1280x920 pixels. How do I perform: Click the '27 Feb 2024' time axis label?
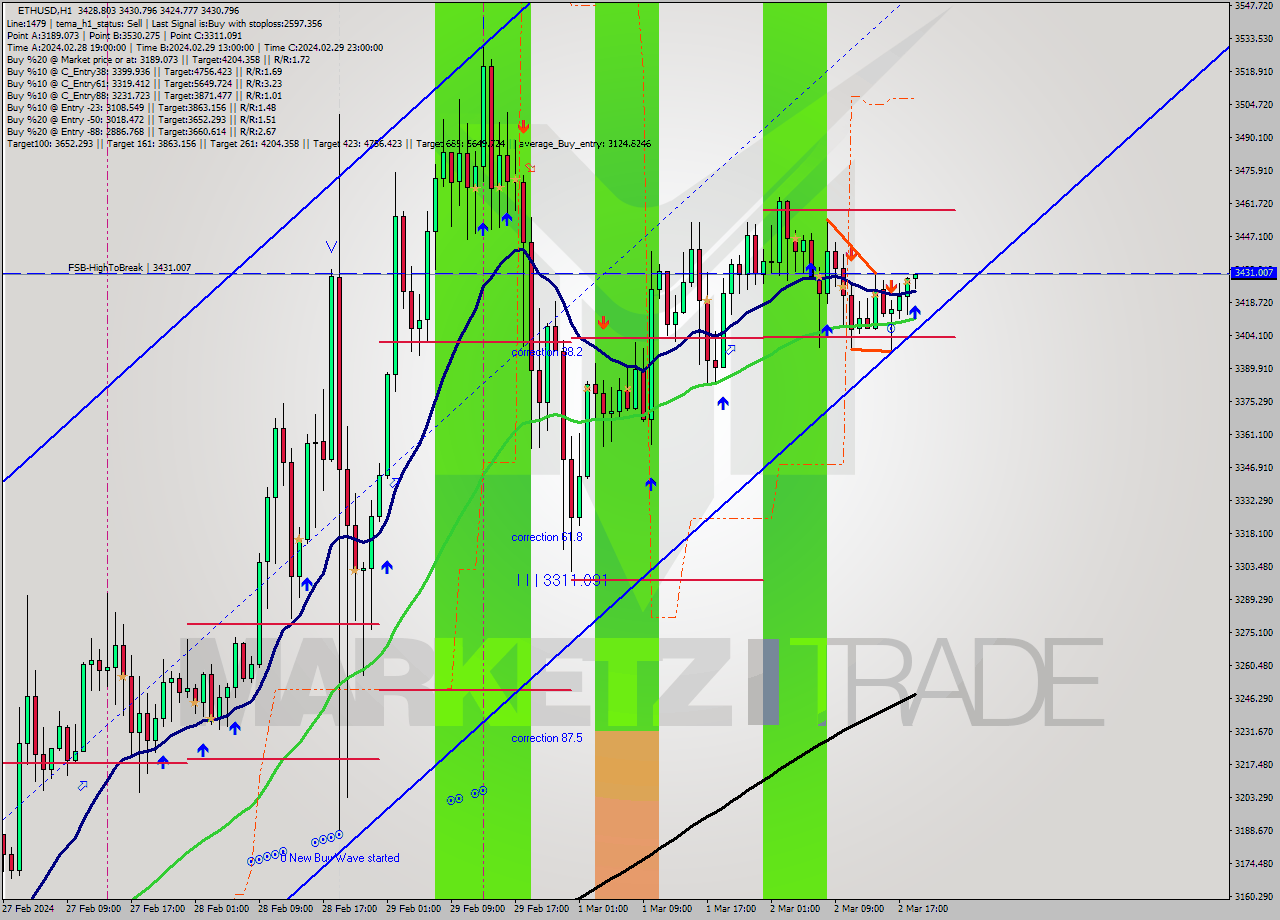pyautogui.click(x=27, y=909)
